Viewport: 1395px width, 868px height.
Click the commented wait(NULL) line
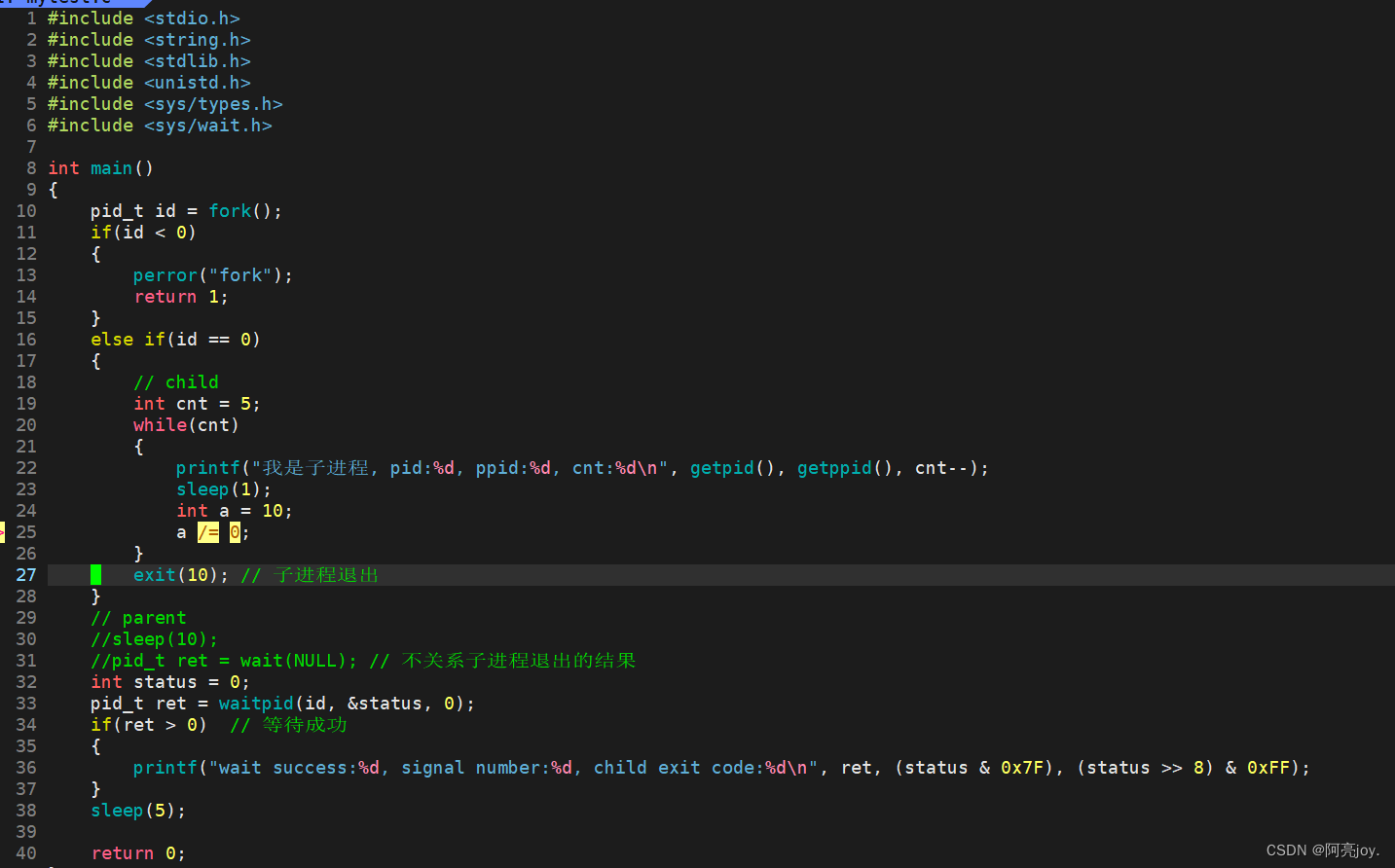pos(363,661)
